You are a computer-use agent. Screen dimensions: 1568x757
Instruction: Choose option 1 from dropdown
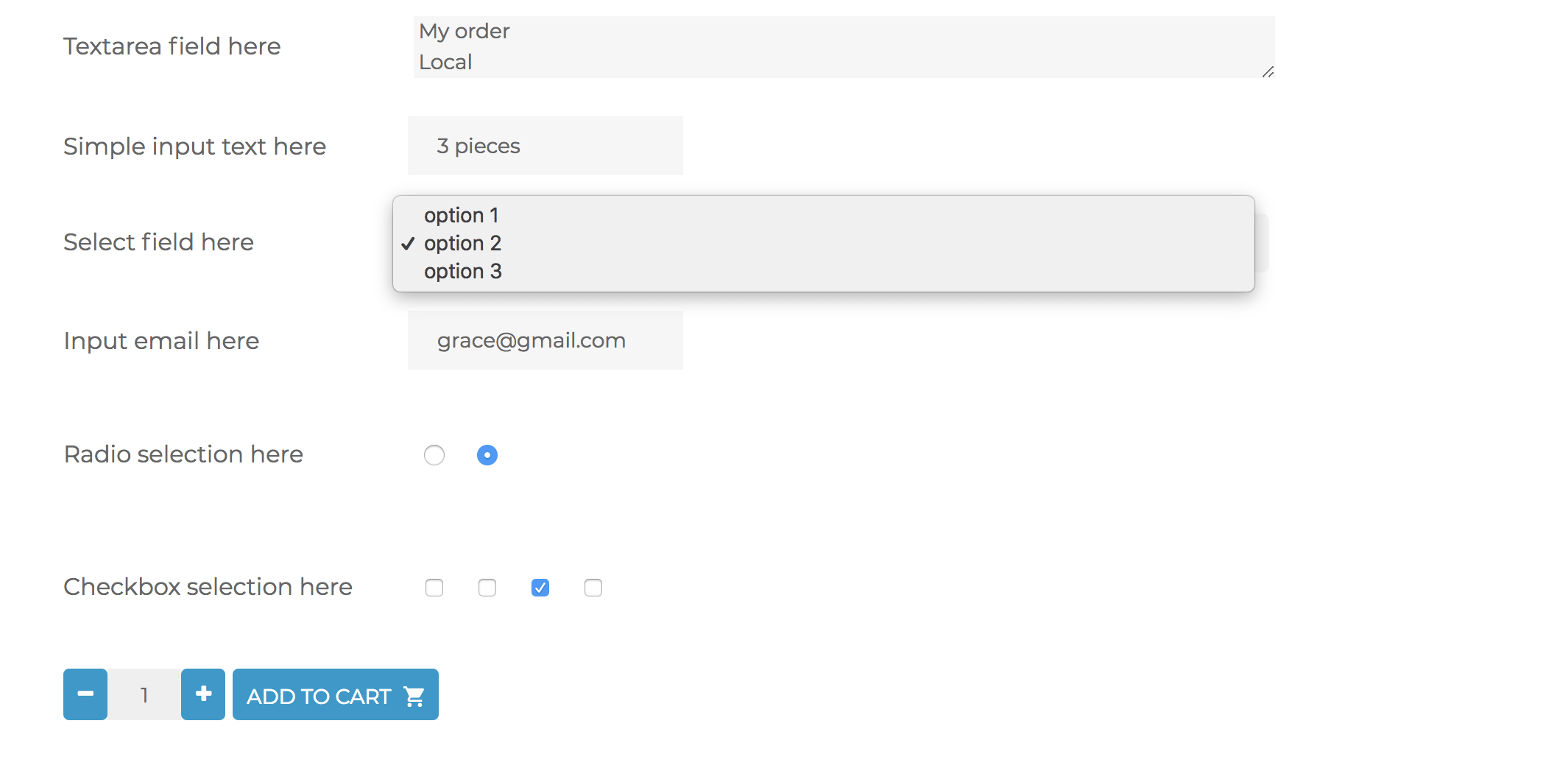[x=823, y=215]
